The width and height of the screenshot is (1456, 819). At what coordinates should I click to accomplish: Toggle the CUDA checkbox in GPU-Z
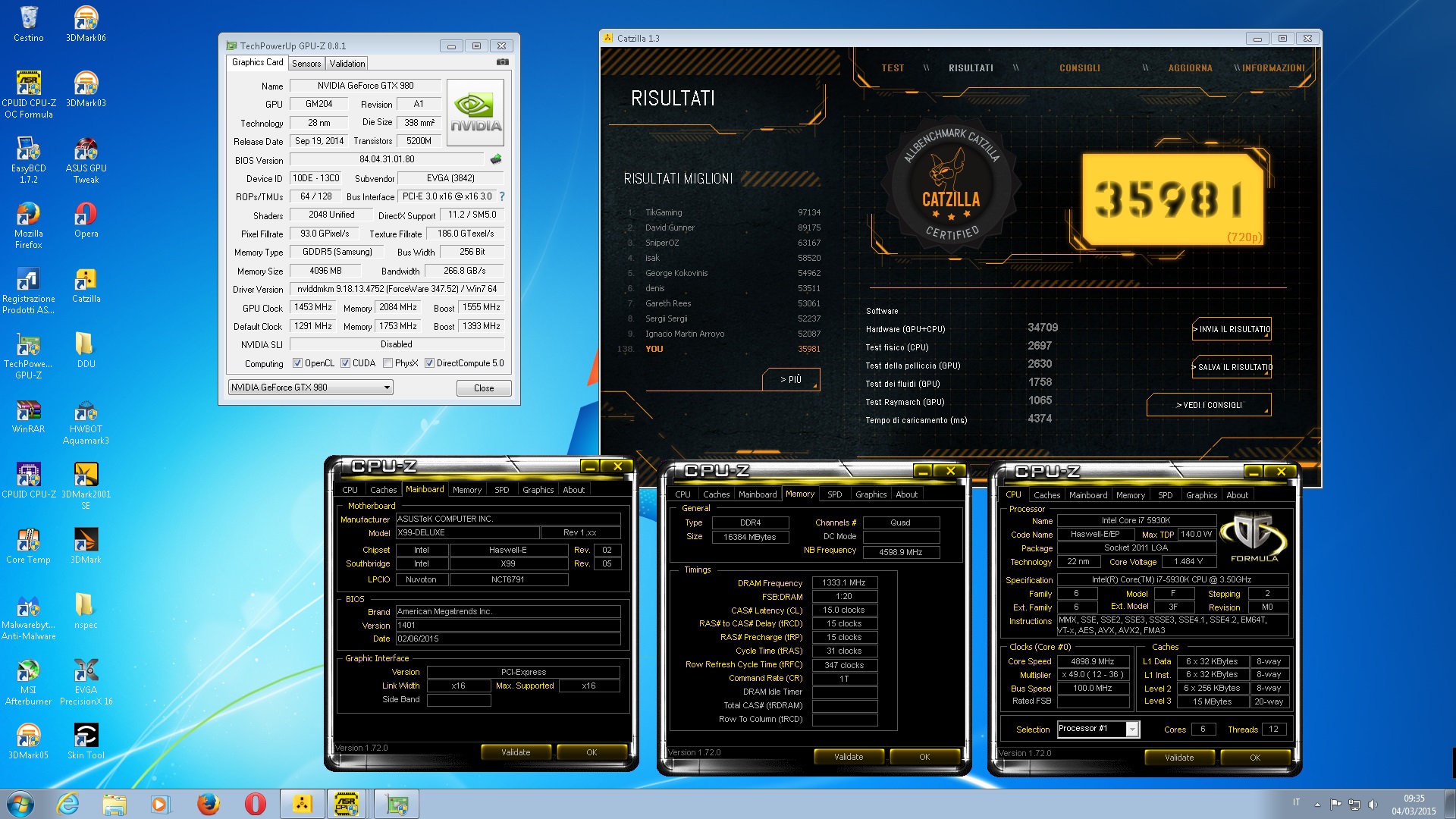(345, 363)
